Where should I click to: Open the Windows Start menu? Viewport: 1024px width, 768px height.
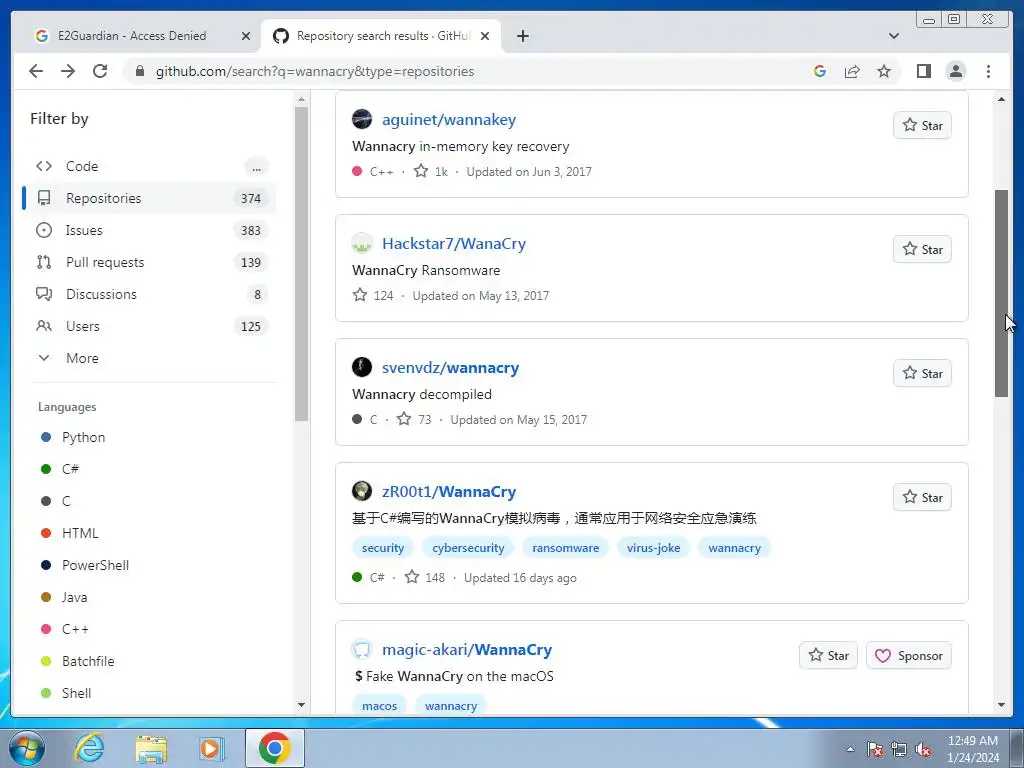(x=27, y=748)
